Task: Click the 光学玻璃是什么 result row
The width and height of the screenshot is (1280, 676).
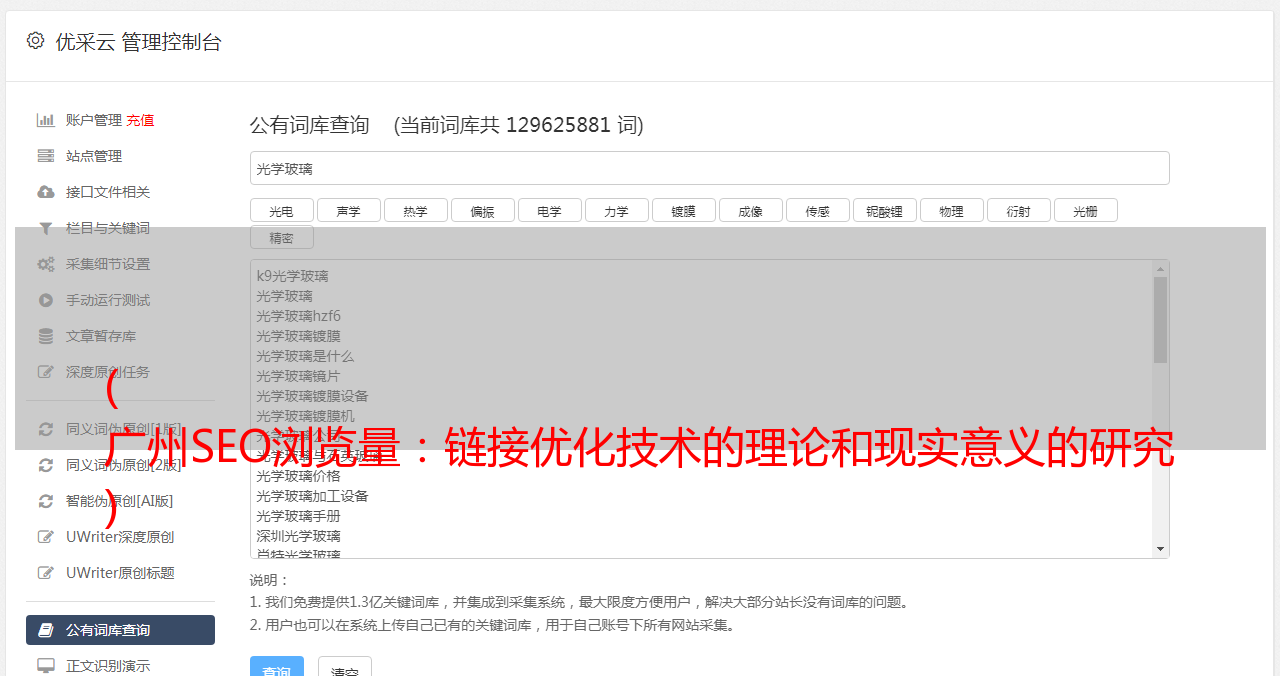Action: tap(305, 356)
